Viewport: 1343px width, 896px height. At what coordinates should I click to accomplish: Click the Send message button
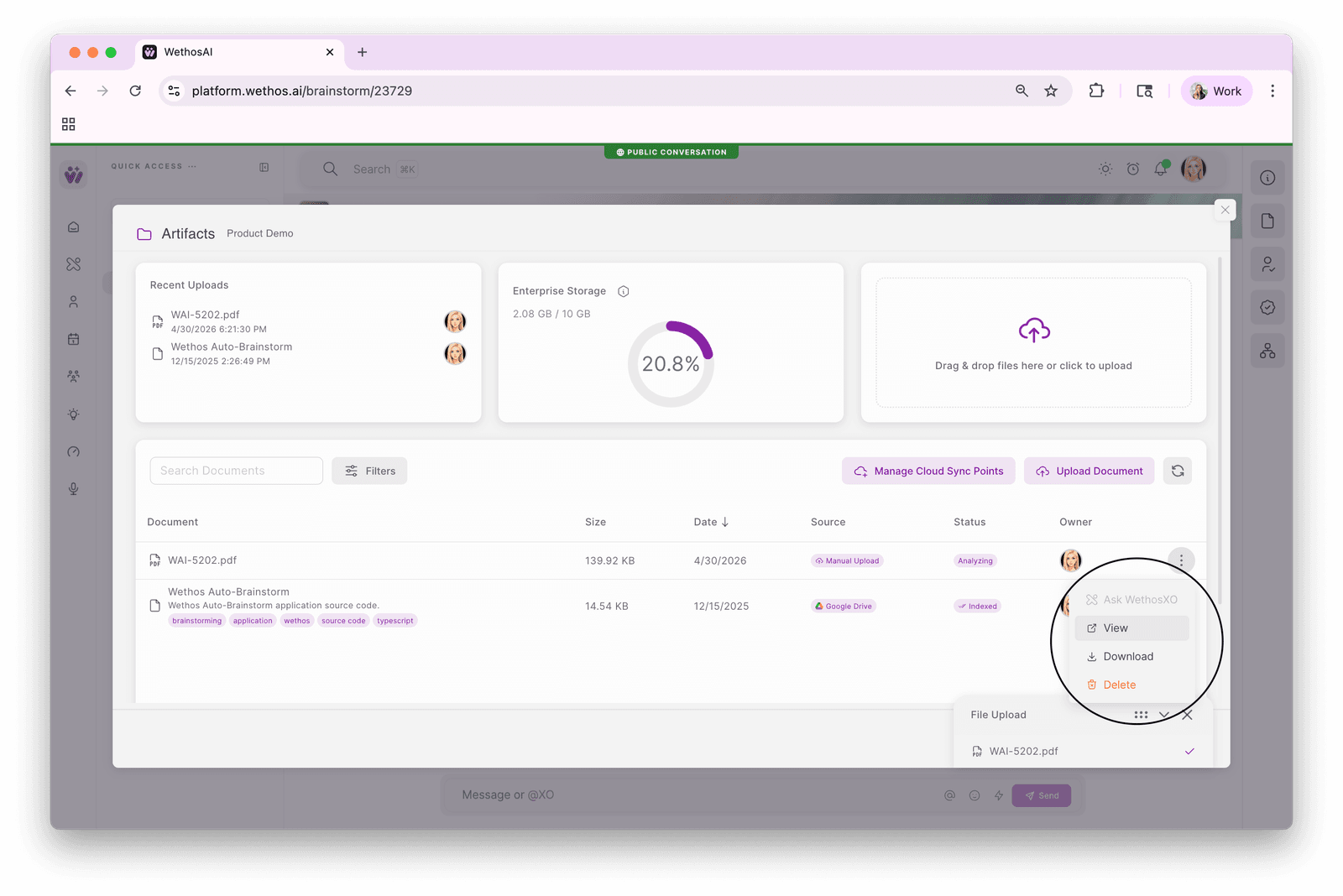(x=1042, y=795)
